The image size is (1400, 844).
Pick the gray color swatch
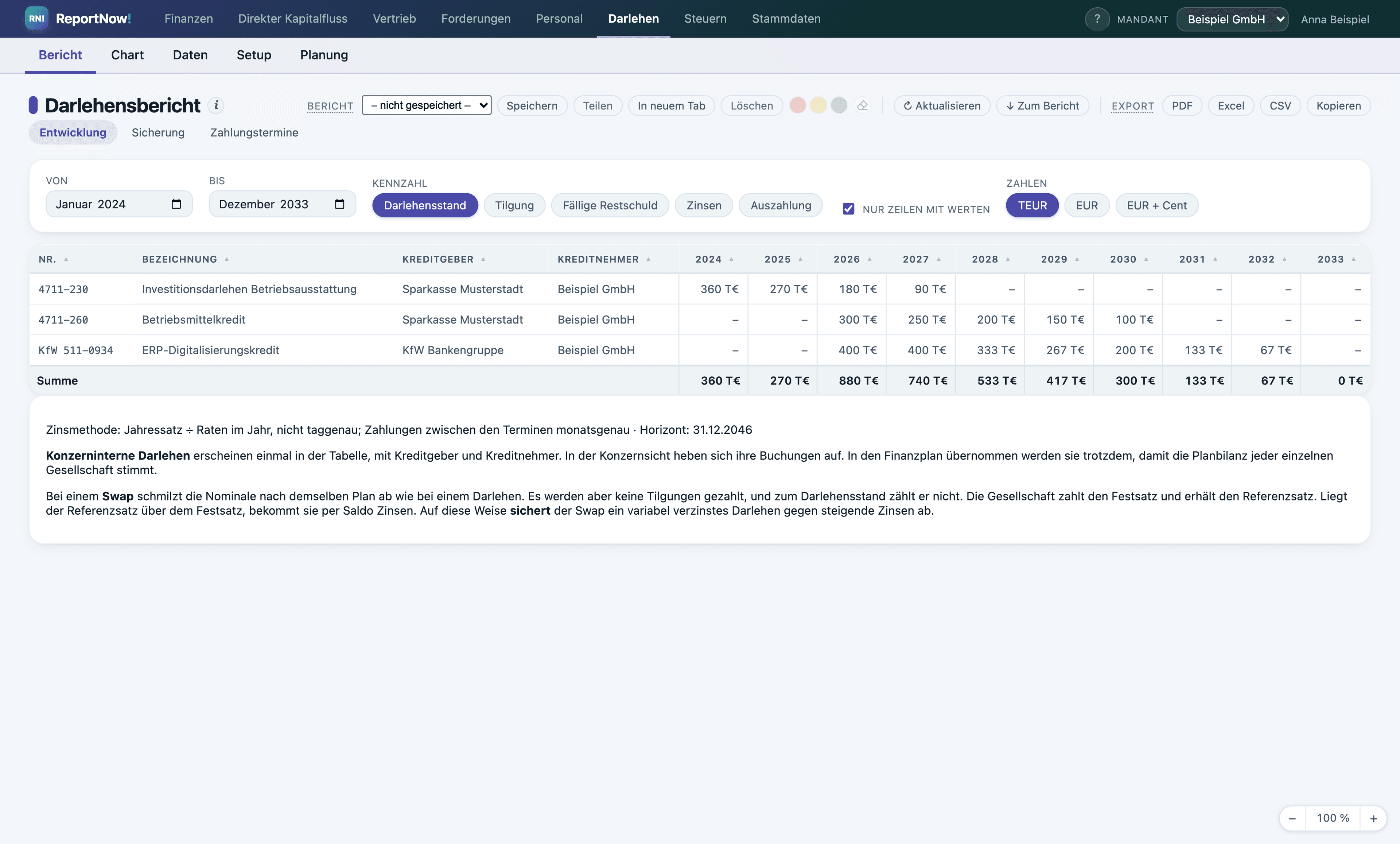[839, 105]
